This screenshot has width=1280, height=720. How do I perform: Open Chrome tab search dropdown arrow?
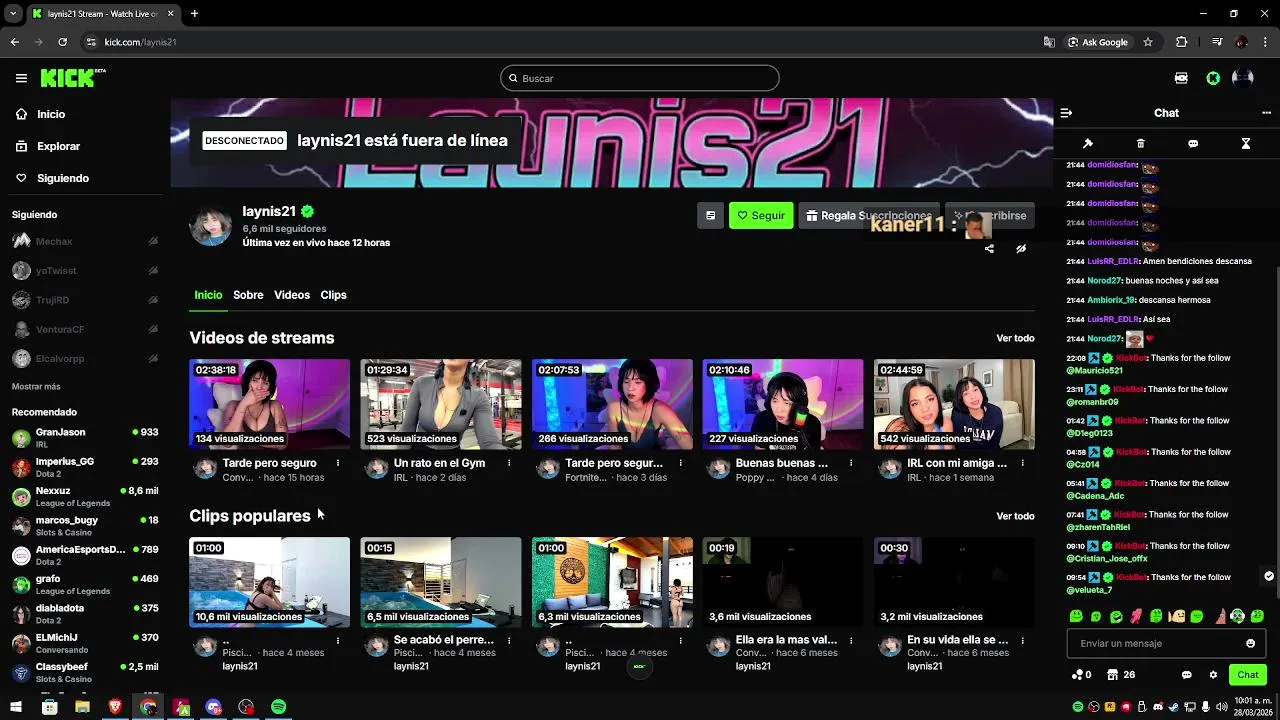[x=13, y=13]
